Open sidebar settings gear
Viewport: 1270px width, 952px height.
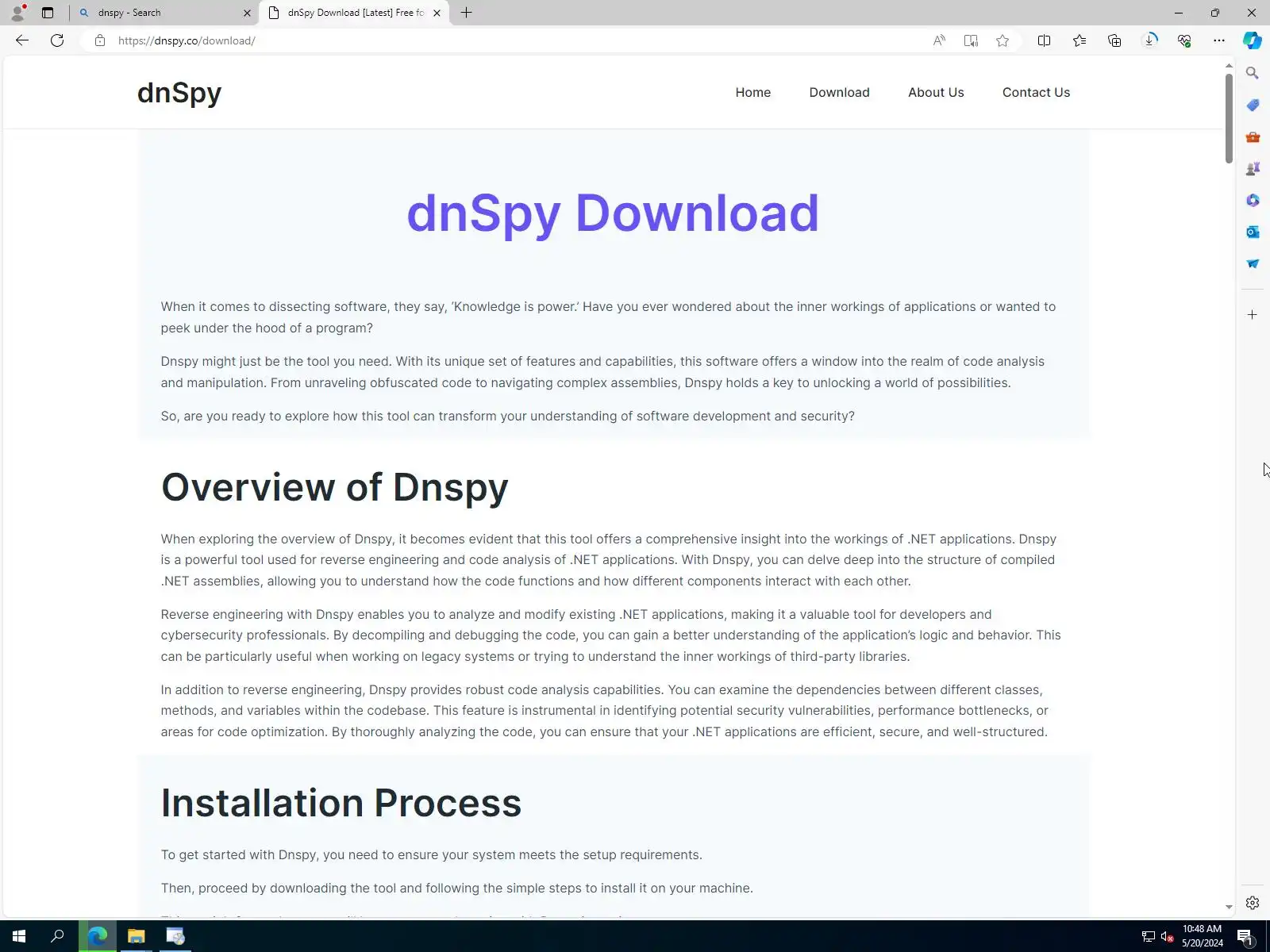click(1253, 903)
